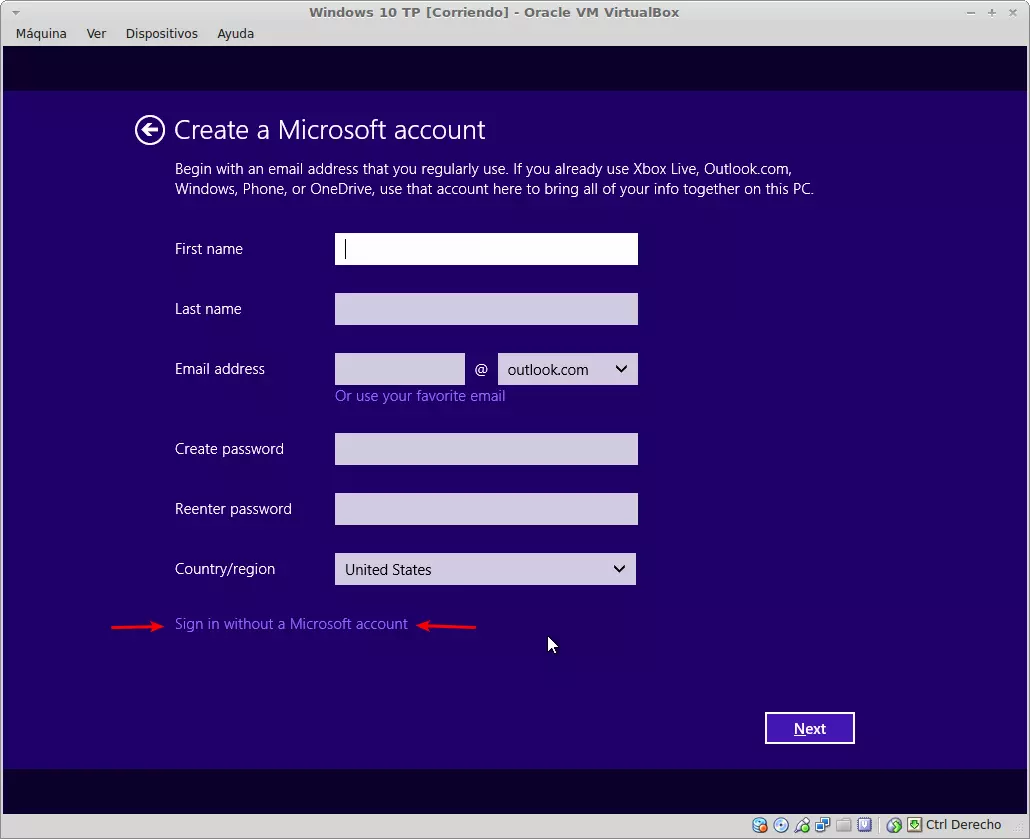The image size is (1030, 839).
Task: Open the Dispositivos menu
Action: [161, 33]
